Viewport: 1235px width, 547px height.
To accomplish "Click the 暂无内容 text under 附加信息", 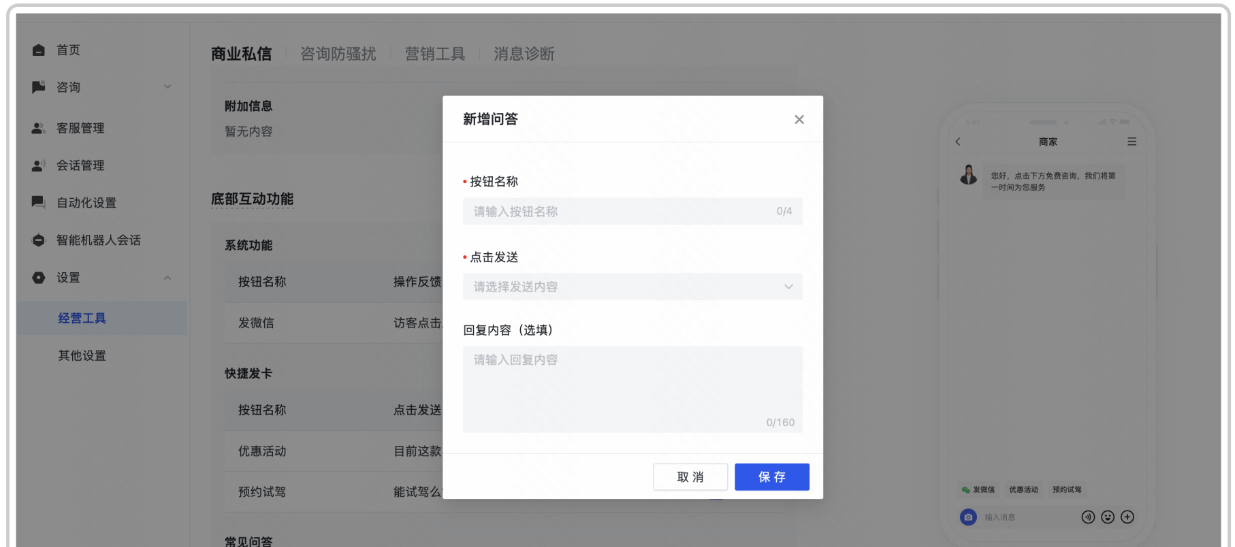I will pyautogui.click(x=248, y=131).
